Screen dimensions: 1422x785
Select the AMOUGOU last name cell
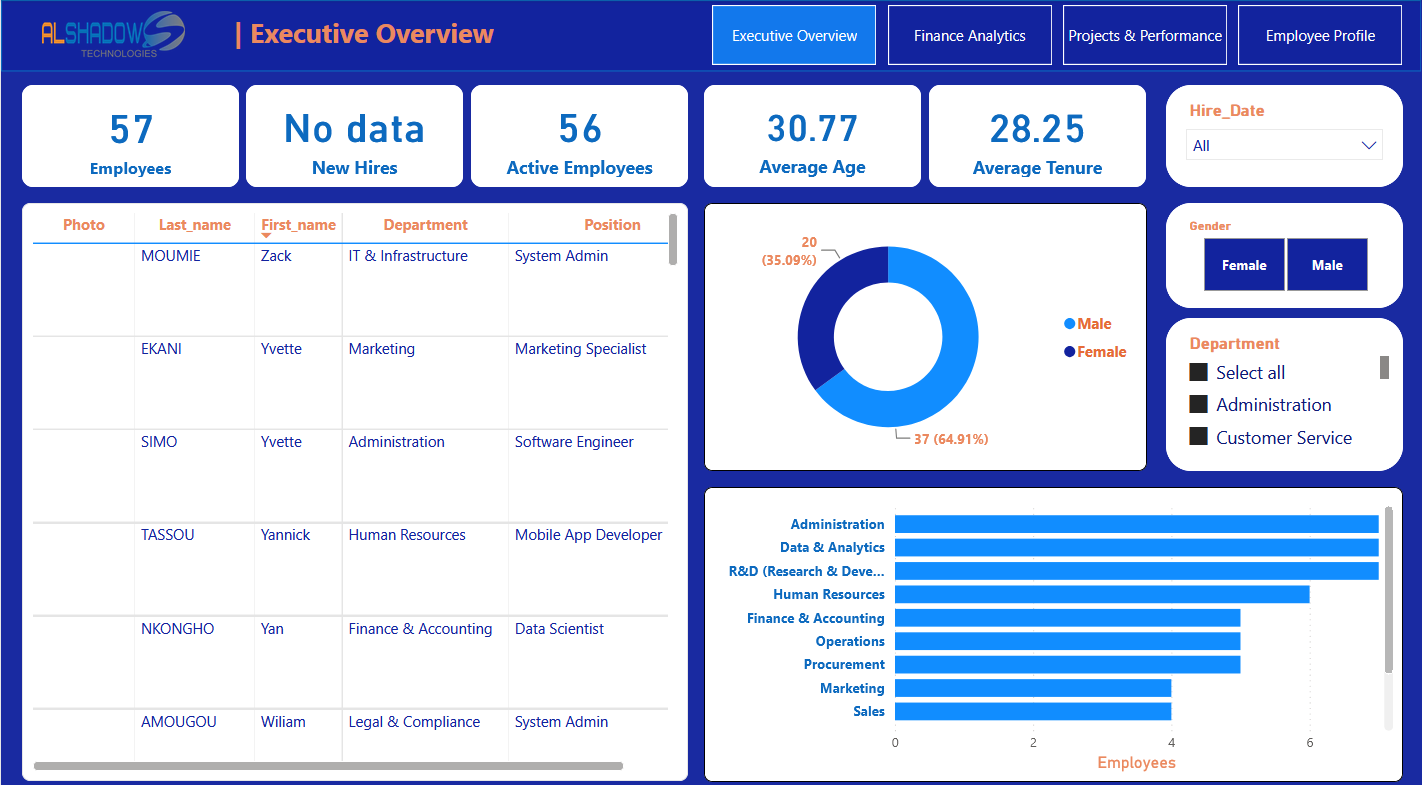pos(179,722)
